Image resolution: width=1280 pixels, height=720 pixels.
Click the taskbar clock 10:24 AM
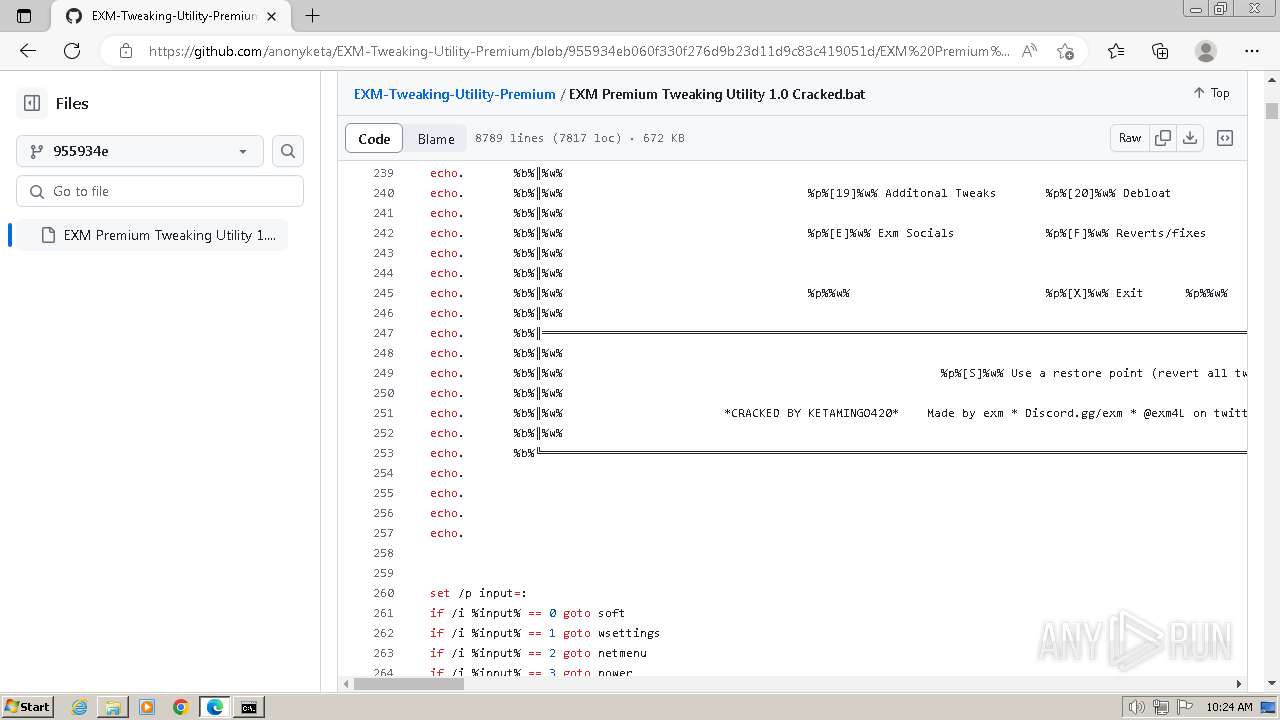click(1229, 707)
